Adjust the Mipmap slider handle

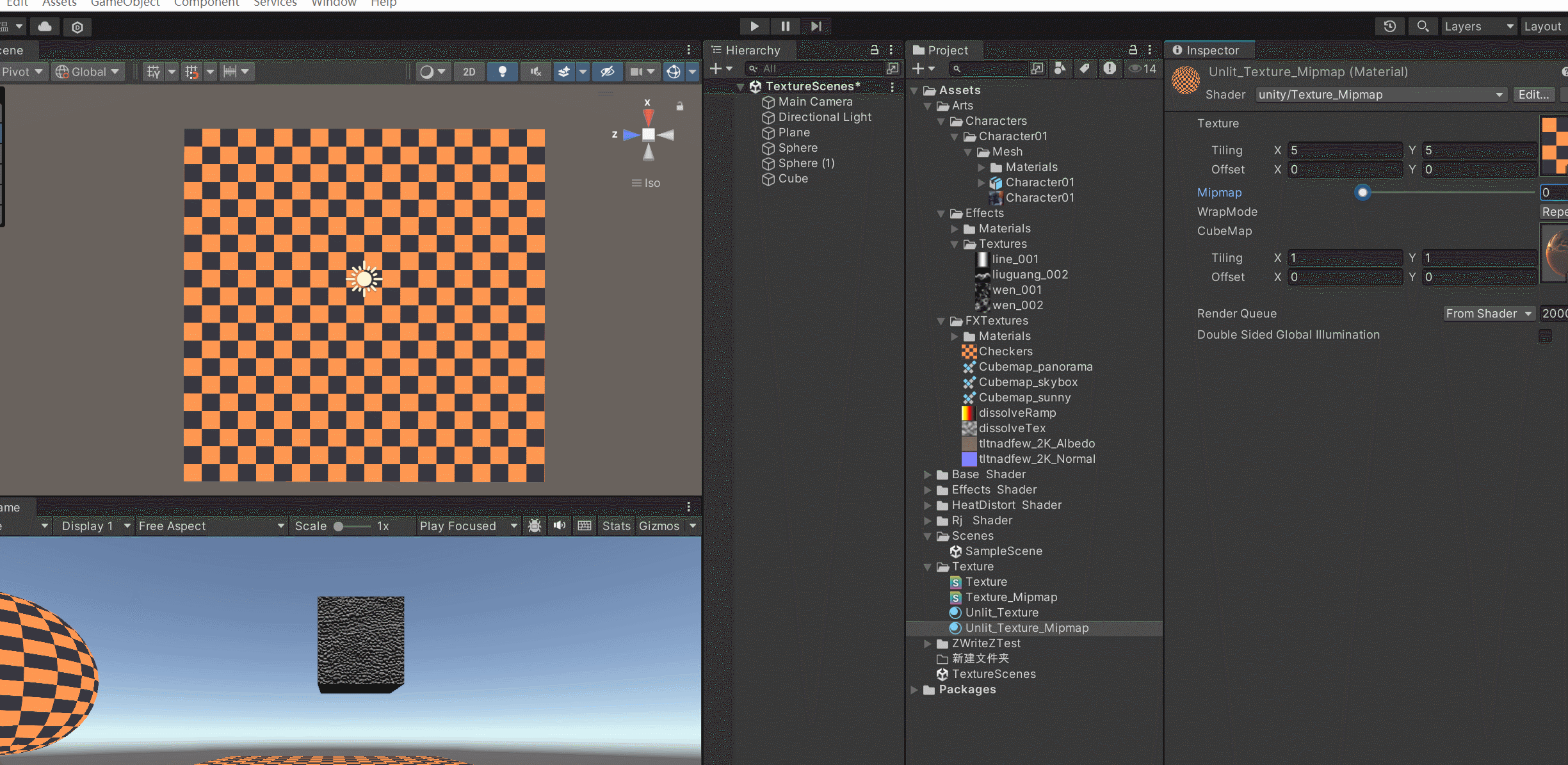coord(1362,192)
